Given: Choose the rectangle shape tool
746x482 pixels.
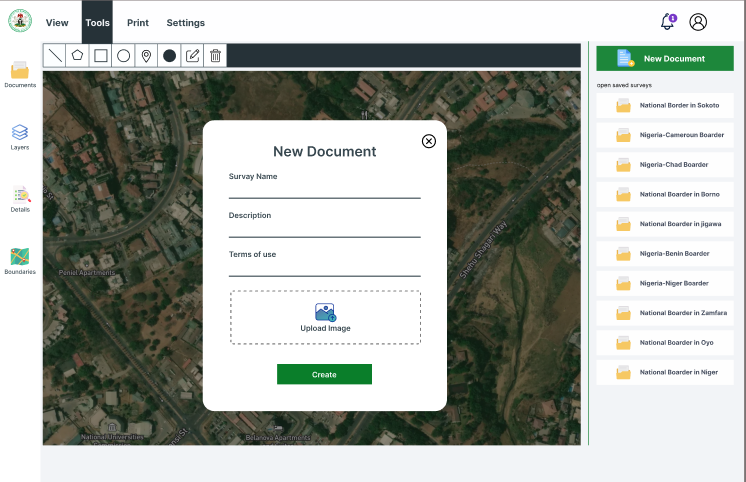Looking at the screenshot, I should coord(100,56).
